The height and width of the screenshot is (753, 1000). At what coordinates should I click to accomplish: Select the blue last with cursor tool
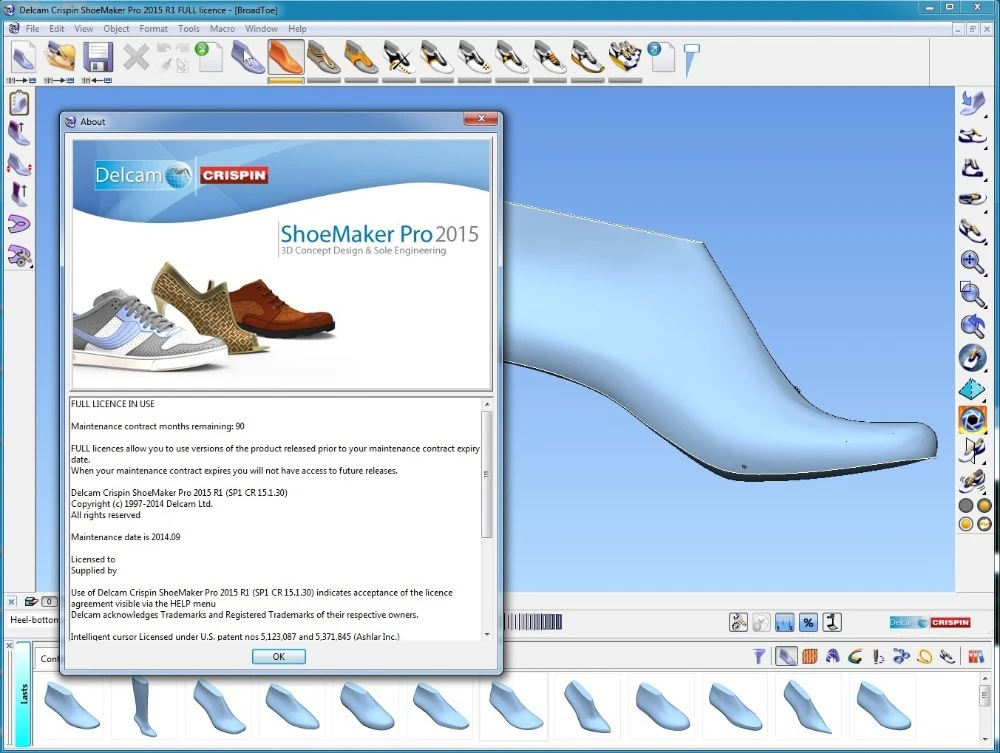click(247, 57)
